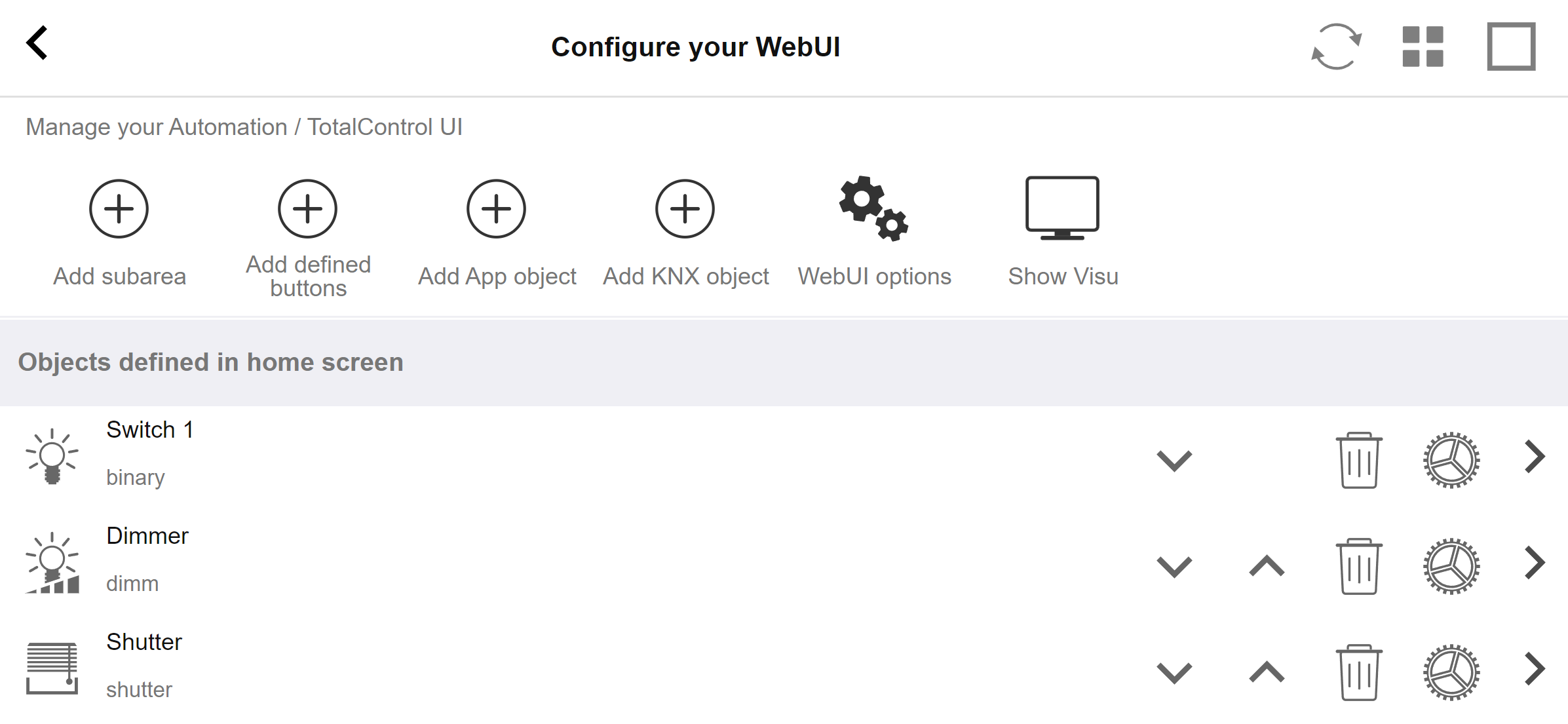Move Switch 1 down with chevron
Screen dimensions: 1568x724
(x=1174, y=461)
